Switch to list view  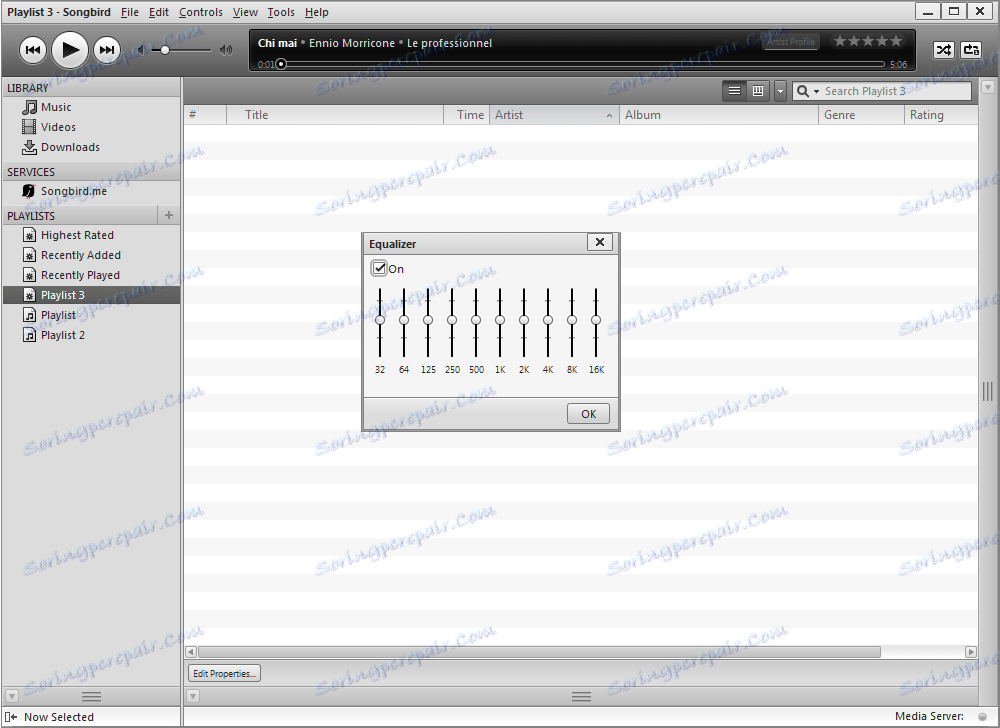click(x=734, y=91)
